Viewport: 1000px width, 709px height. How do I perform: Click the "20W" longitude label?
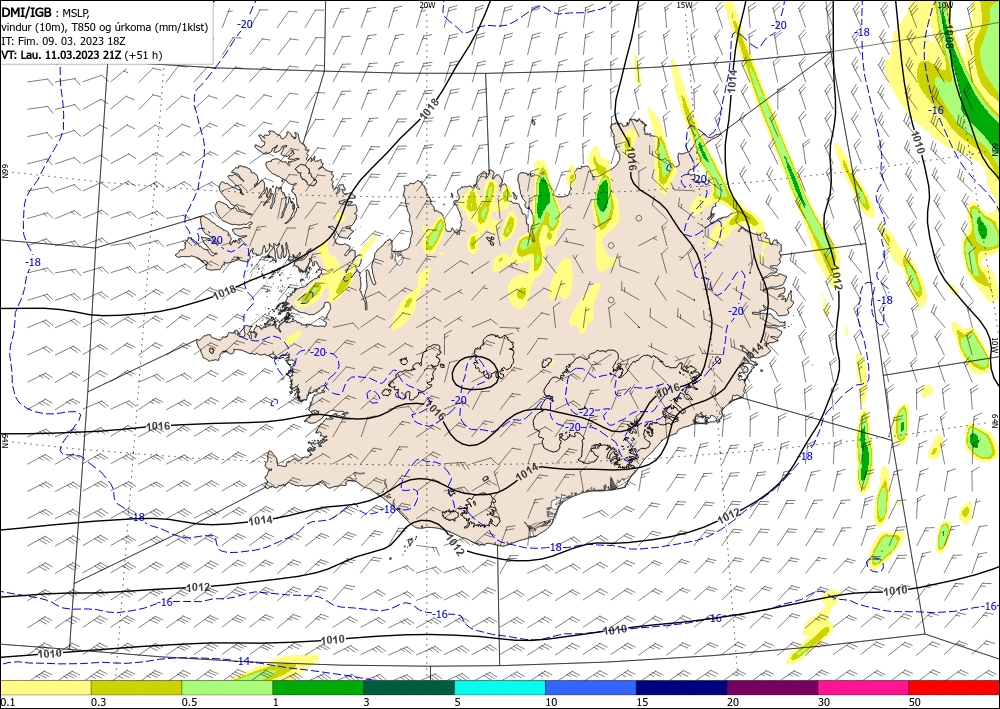click(x=427, y=5)
